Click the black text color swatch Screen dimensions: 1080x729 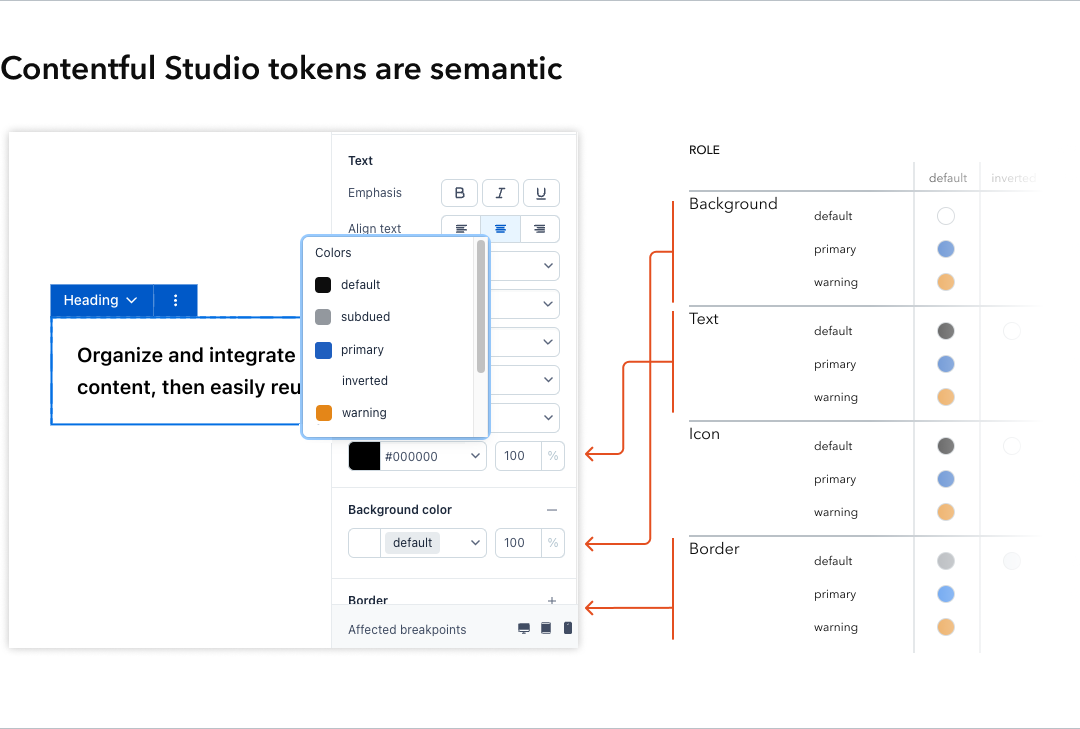click(x=363, y=455)
